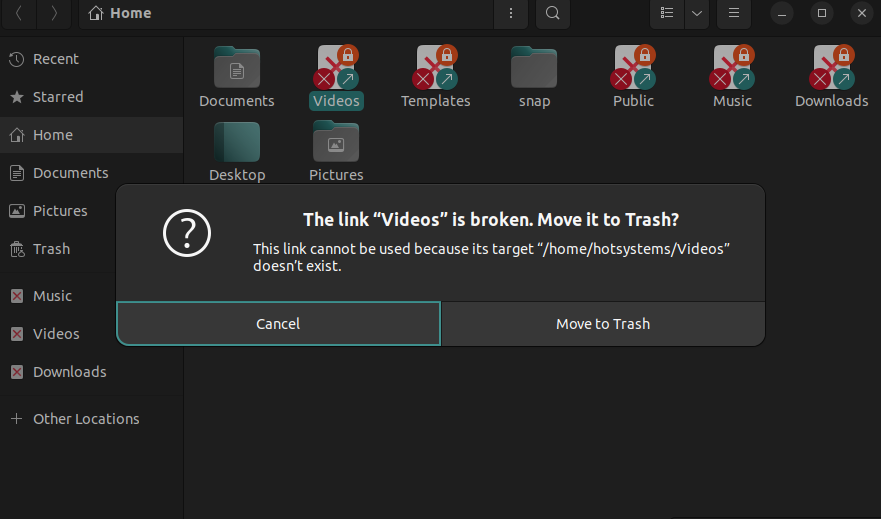Maximize the Files window
The image size is (881, 519).
[x=821, y=13]
